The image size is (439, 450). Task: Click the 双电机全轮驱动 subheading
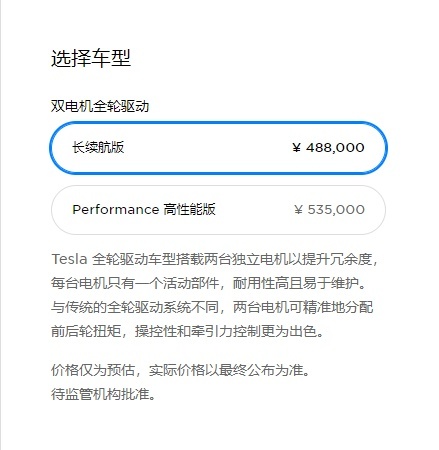click(x=100, y=106)
